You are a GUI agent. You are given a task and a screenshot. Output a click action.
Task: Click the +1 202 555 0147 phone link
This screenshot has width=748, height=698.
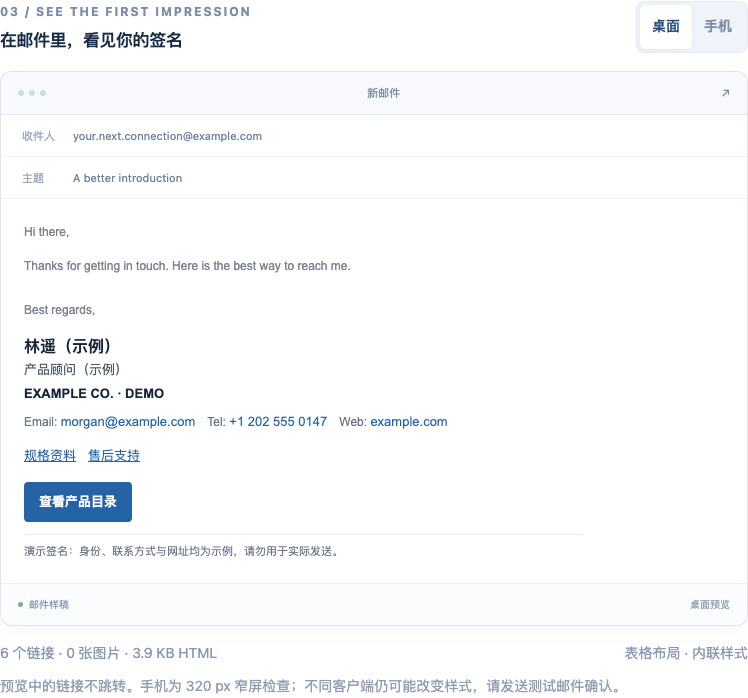tap(278, 422)
